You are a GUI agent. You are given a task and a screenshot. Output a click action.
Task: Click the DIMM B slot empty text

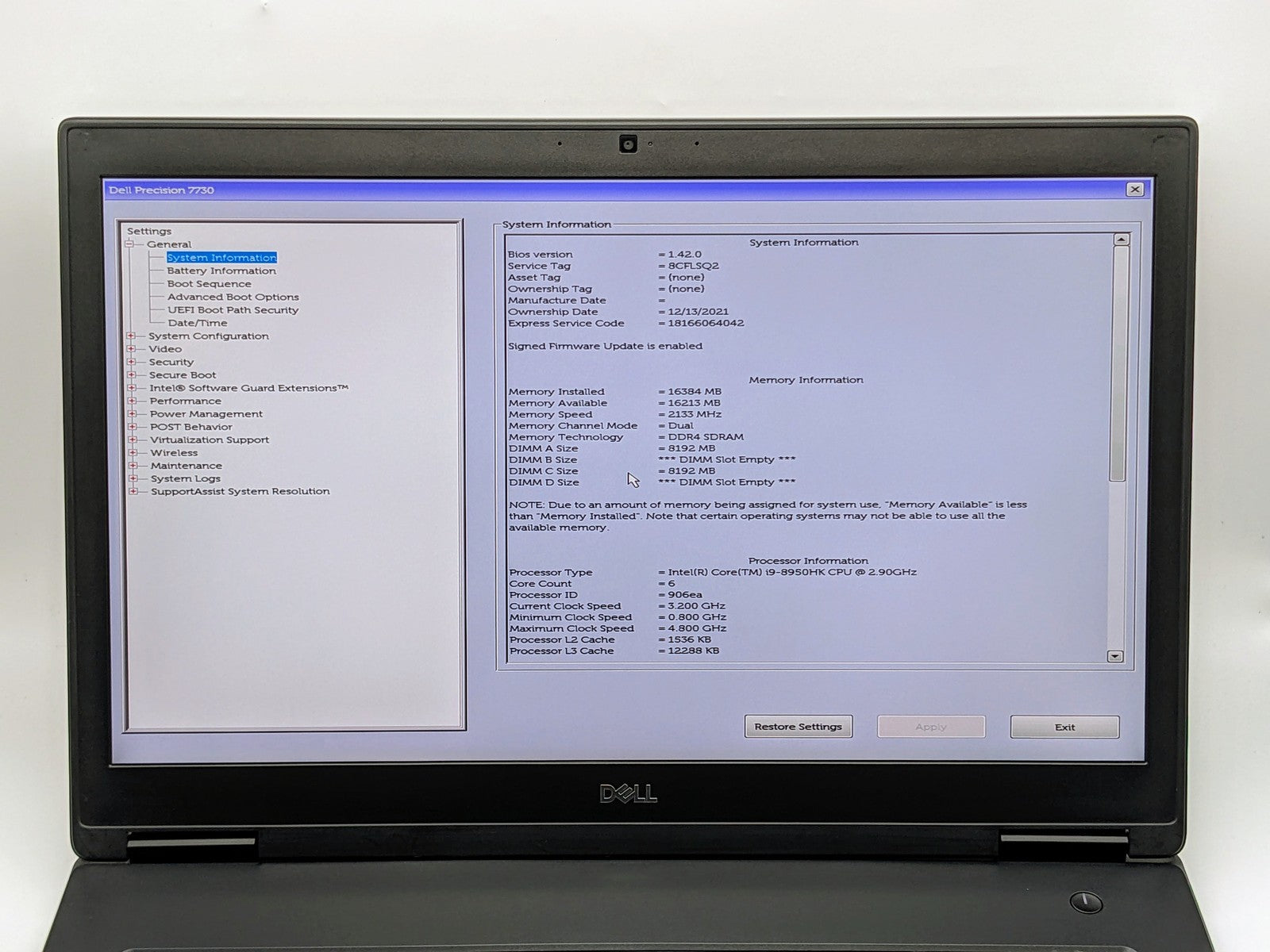727,459
